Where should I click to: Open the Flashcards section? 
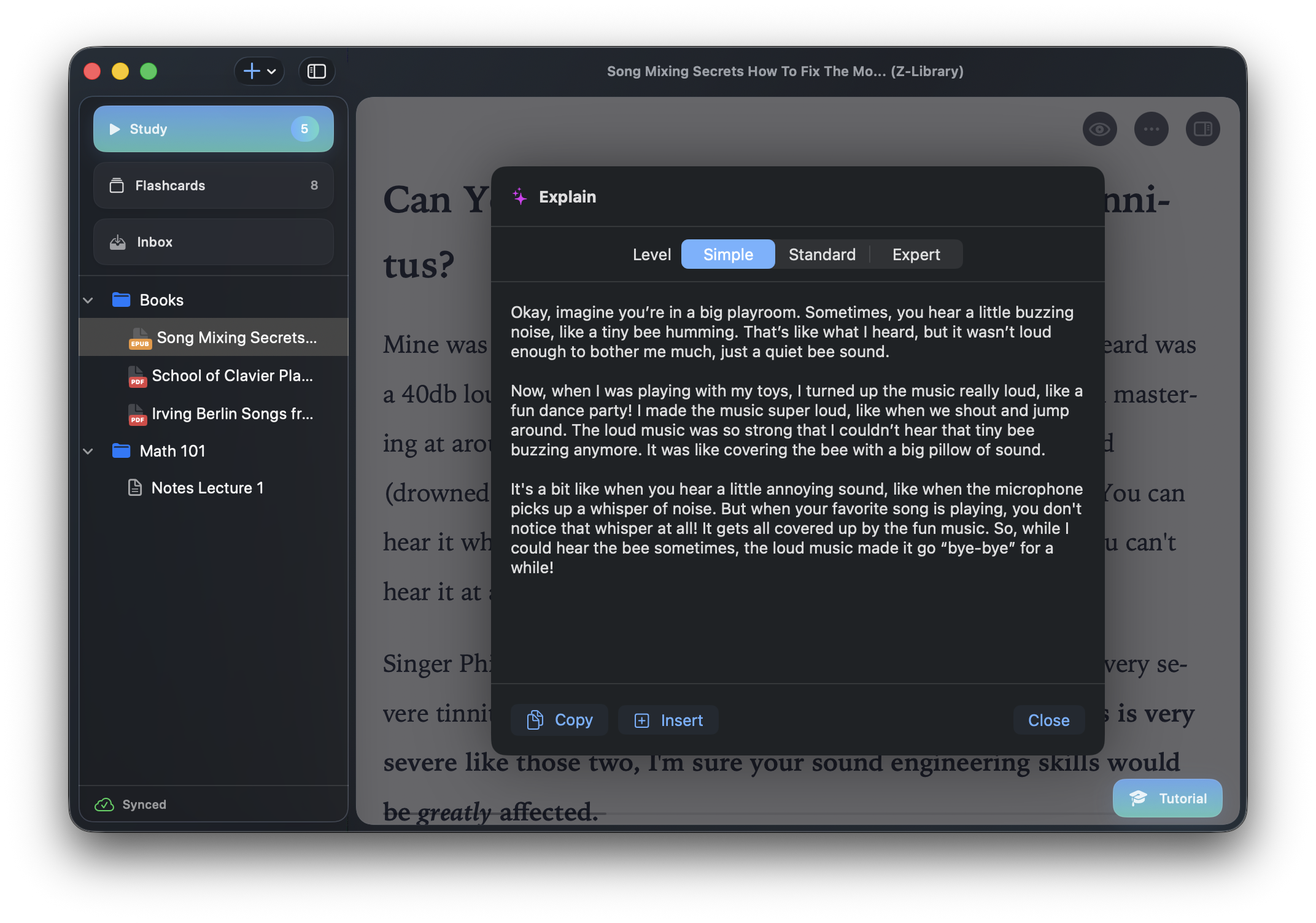(x=213, y=185)
